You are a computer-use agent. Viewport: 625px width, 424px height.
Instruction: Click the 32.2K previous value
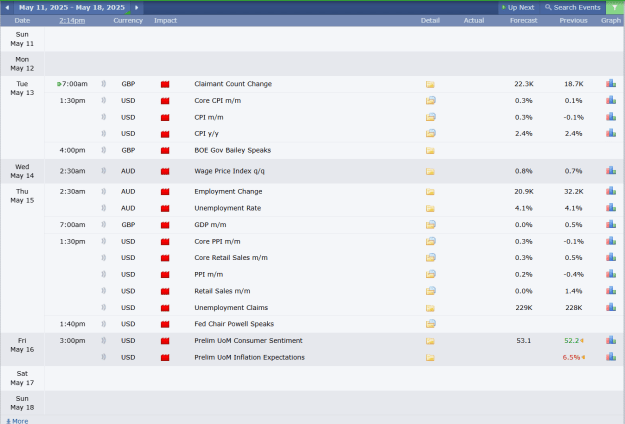574,191
